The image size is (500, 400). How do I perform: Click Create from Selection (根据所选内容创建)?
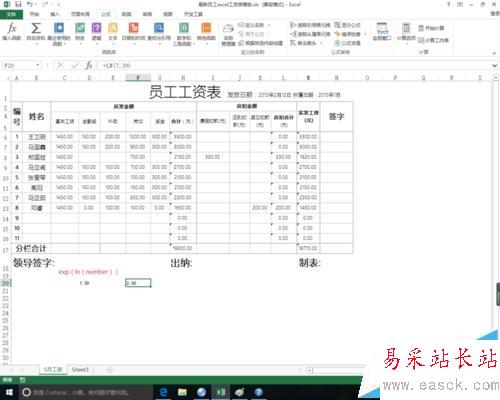[261, 43]
